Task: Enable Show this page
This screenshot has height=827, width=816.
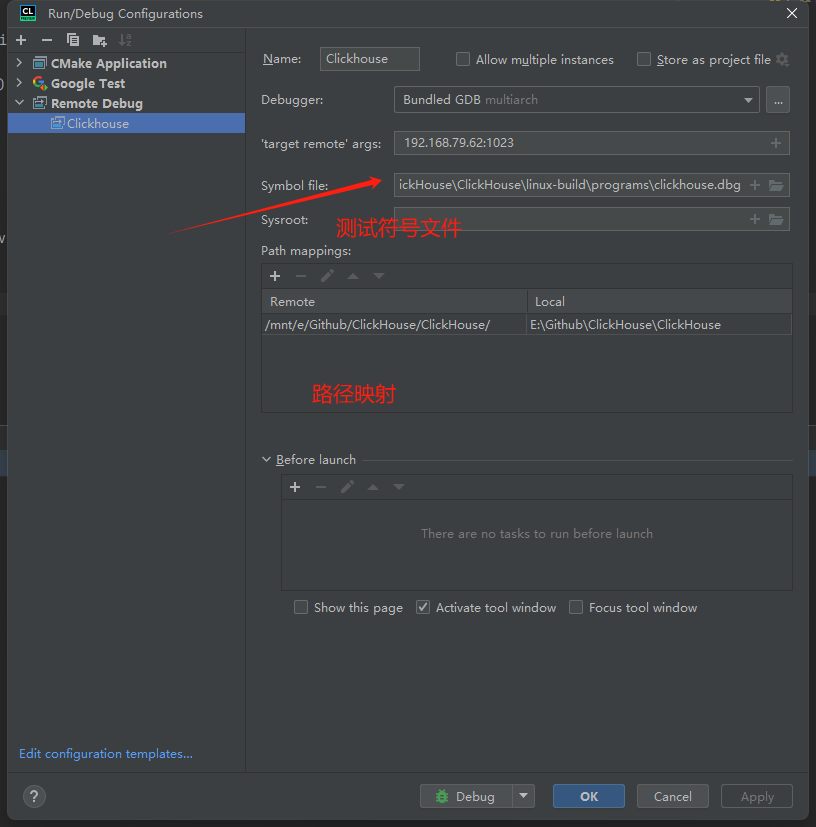Action: (x=301, y=607)
